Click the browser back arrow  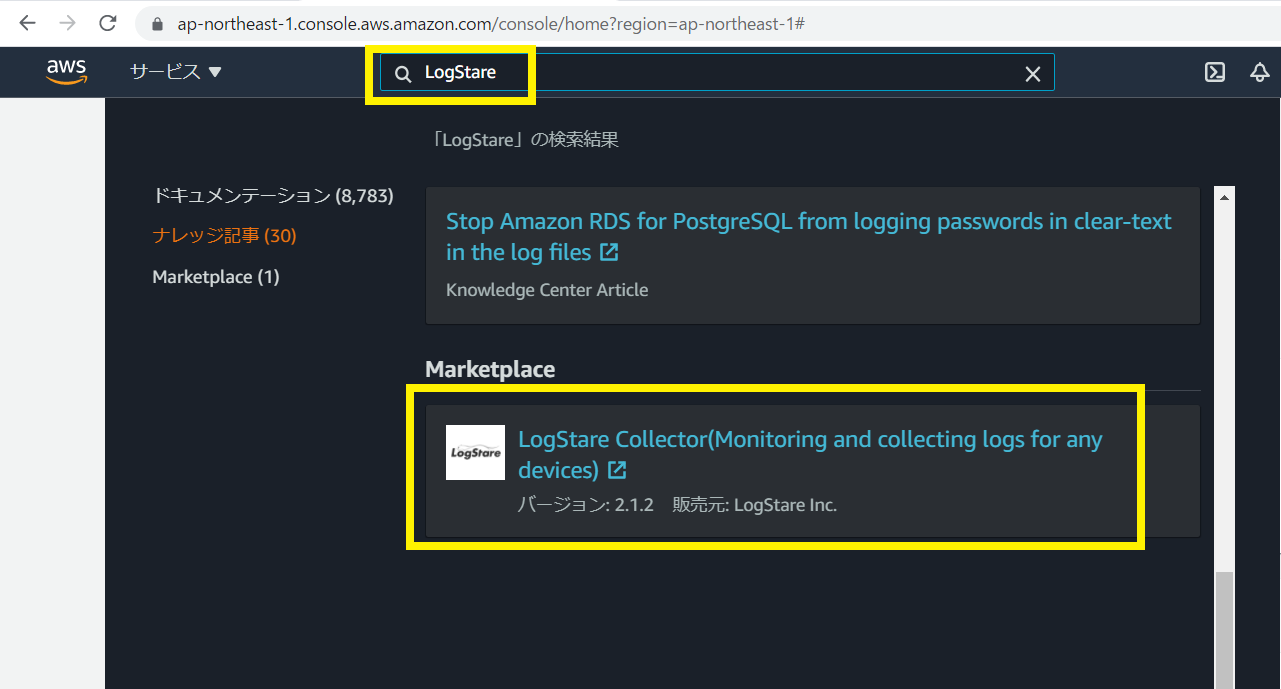27,22
